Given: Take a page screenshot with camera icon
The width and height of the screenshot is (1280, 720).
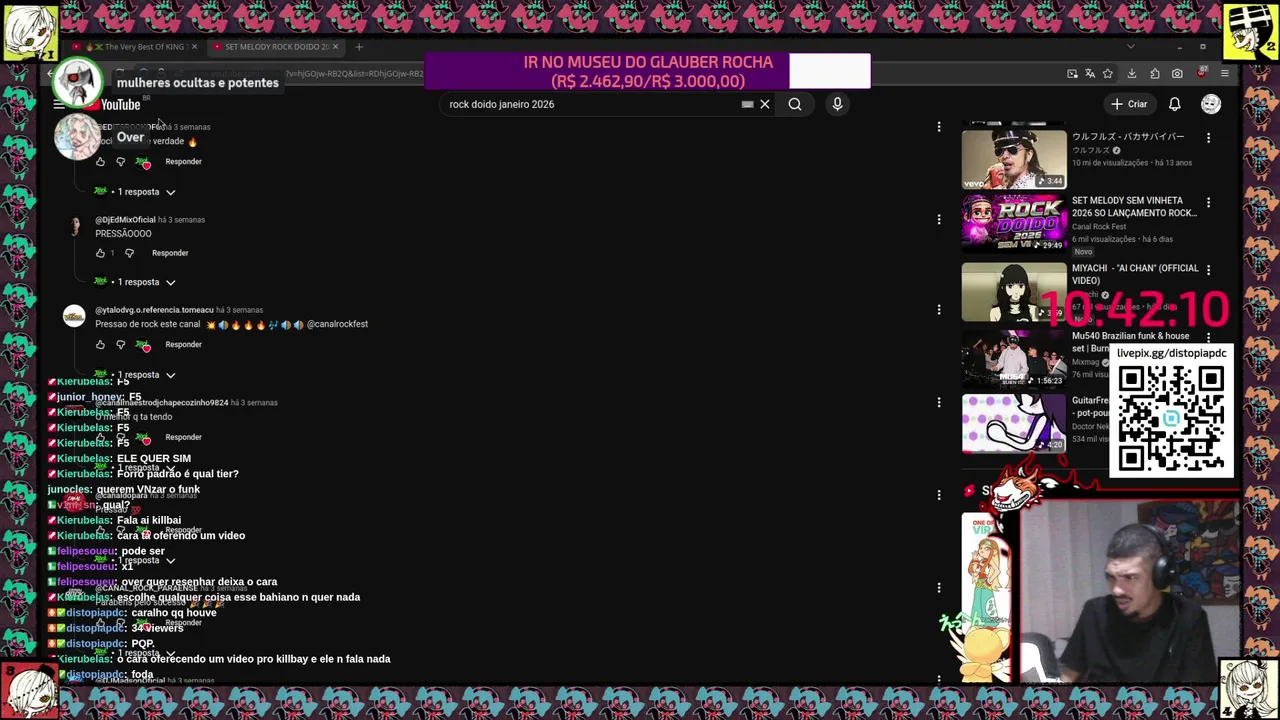Looking at the screenshot, I should tap(1177, 74).
